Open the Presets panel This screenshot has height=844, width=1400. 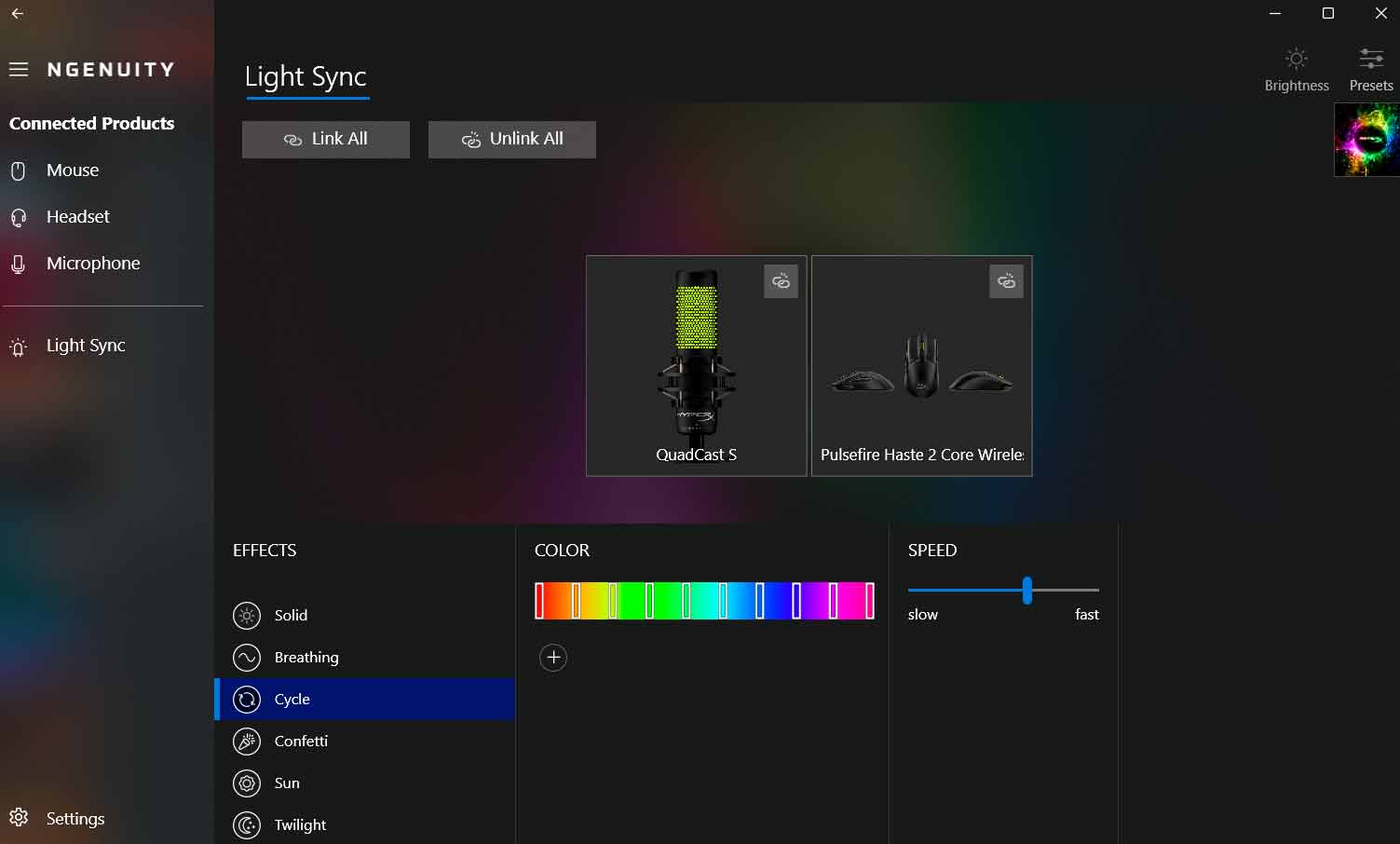[x=1370, y=70]
